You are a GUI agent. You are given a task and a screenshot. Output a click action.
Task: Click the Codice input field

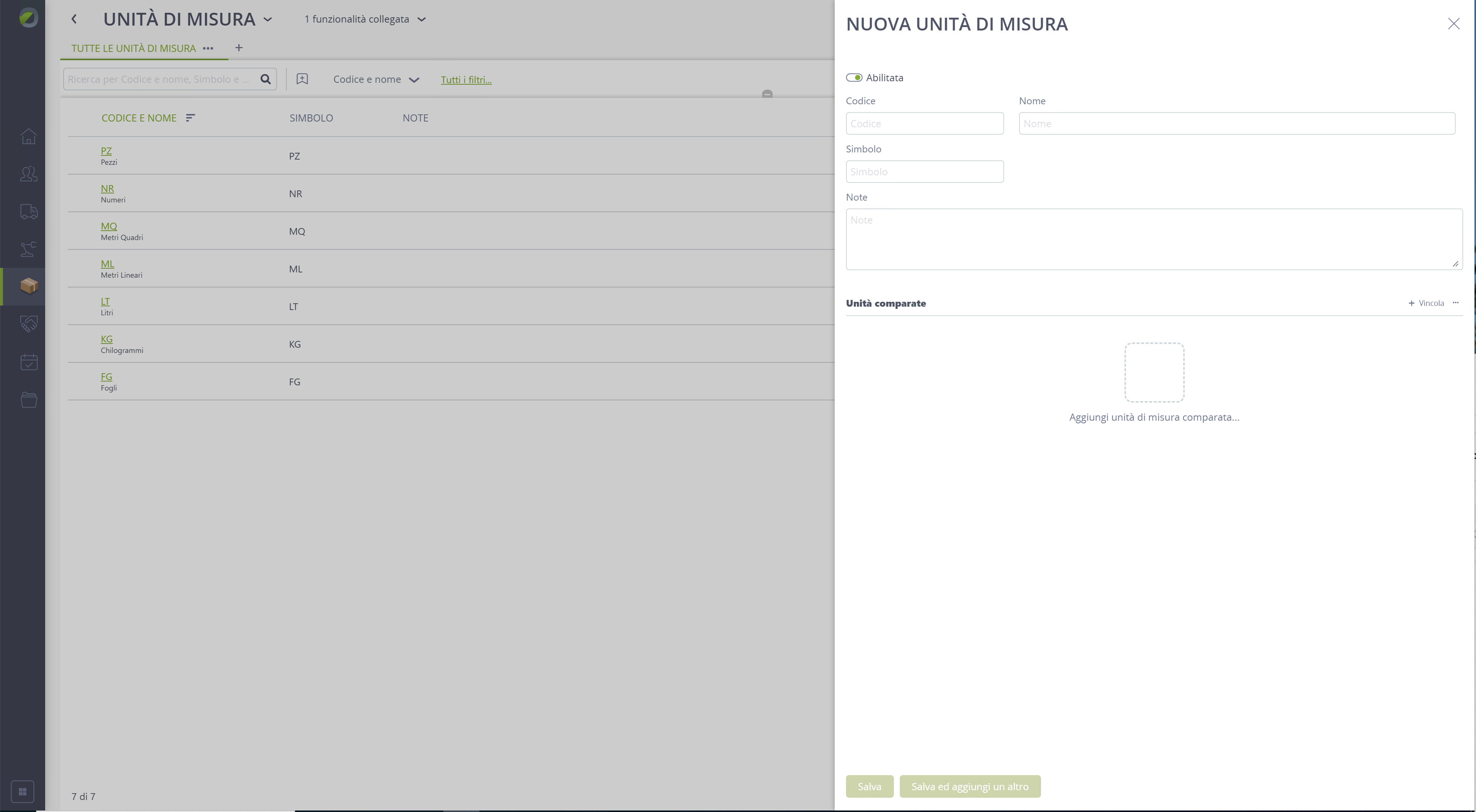(x=924, y=123)
